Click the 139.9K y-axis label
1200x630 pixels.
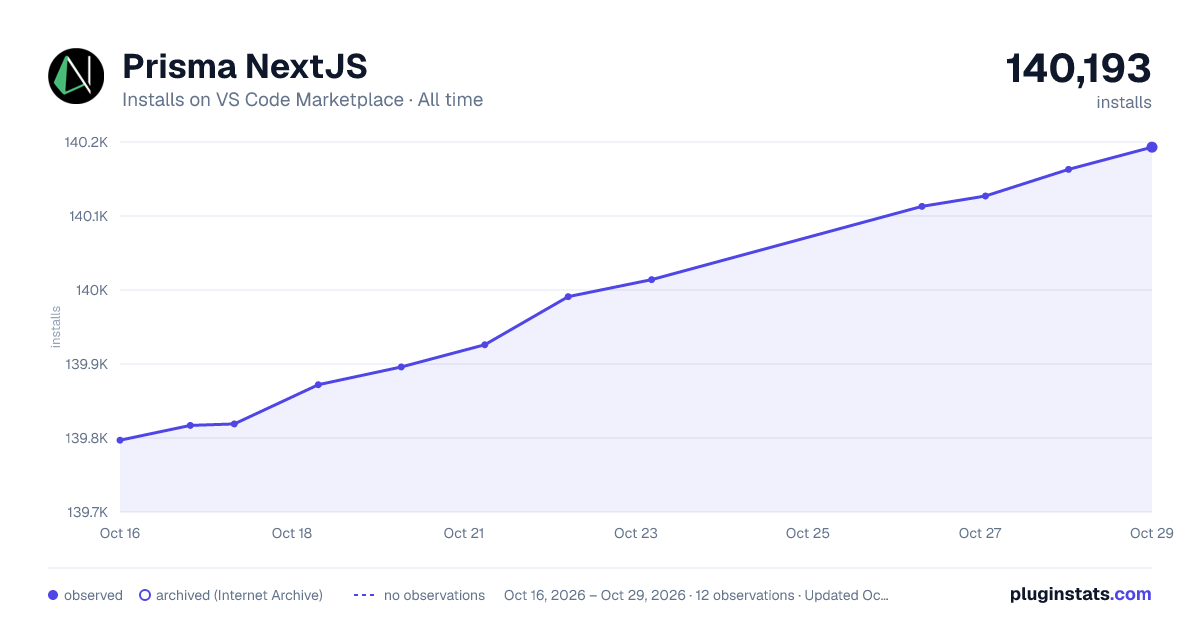86,364
